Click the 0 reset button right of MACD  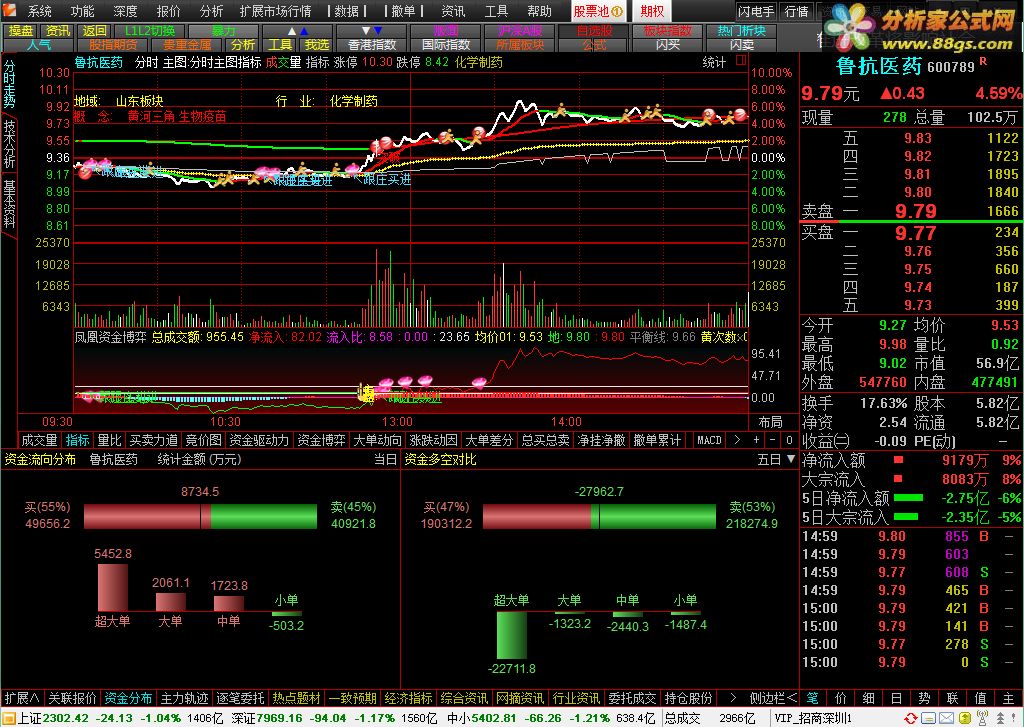789,440
